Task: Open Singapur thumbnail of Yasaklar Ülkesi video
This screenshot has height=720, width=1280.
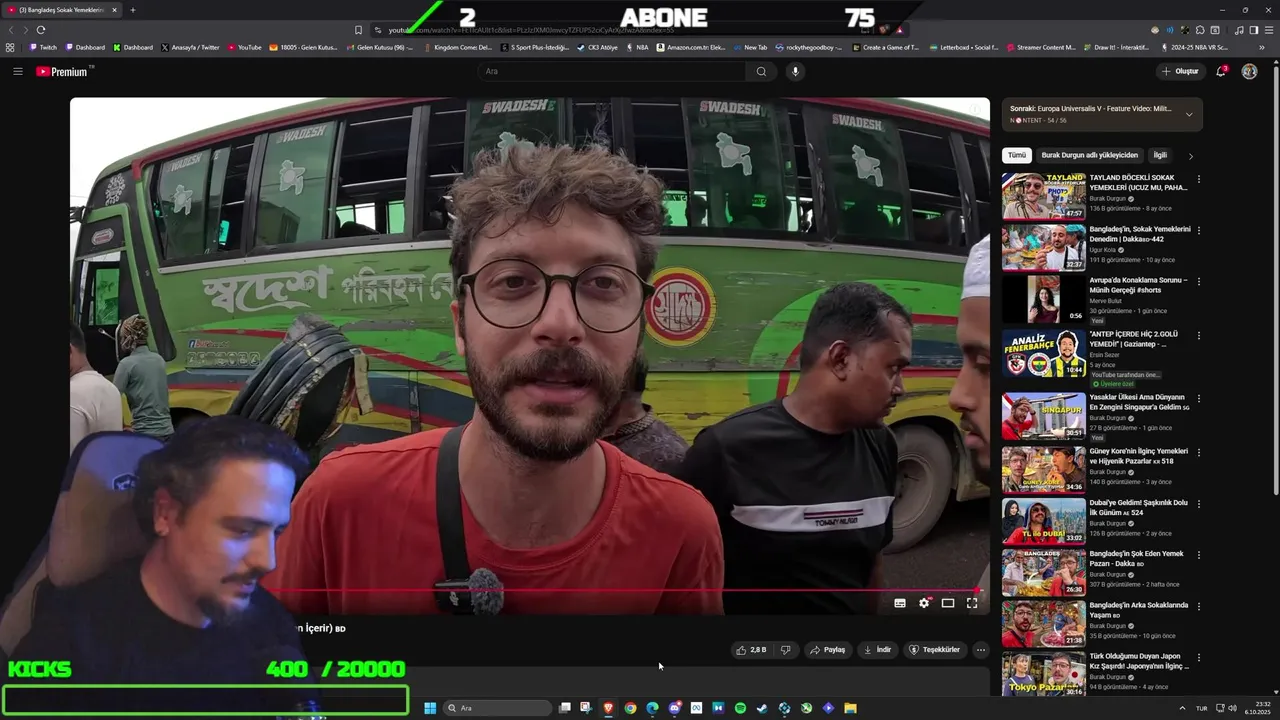Action: click(1043, 416)
